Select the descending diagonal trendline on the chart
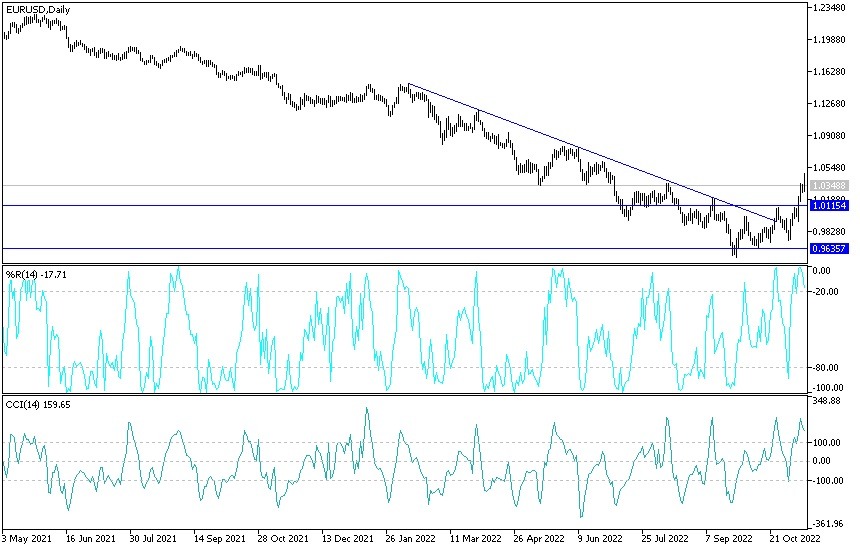860x550 pixels. tap(592, 152)
